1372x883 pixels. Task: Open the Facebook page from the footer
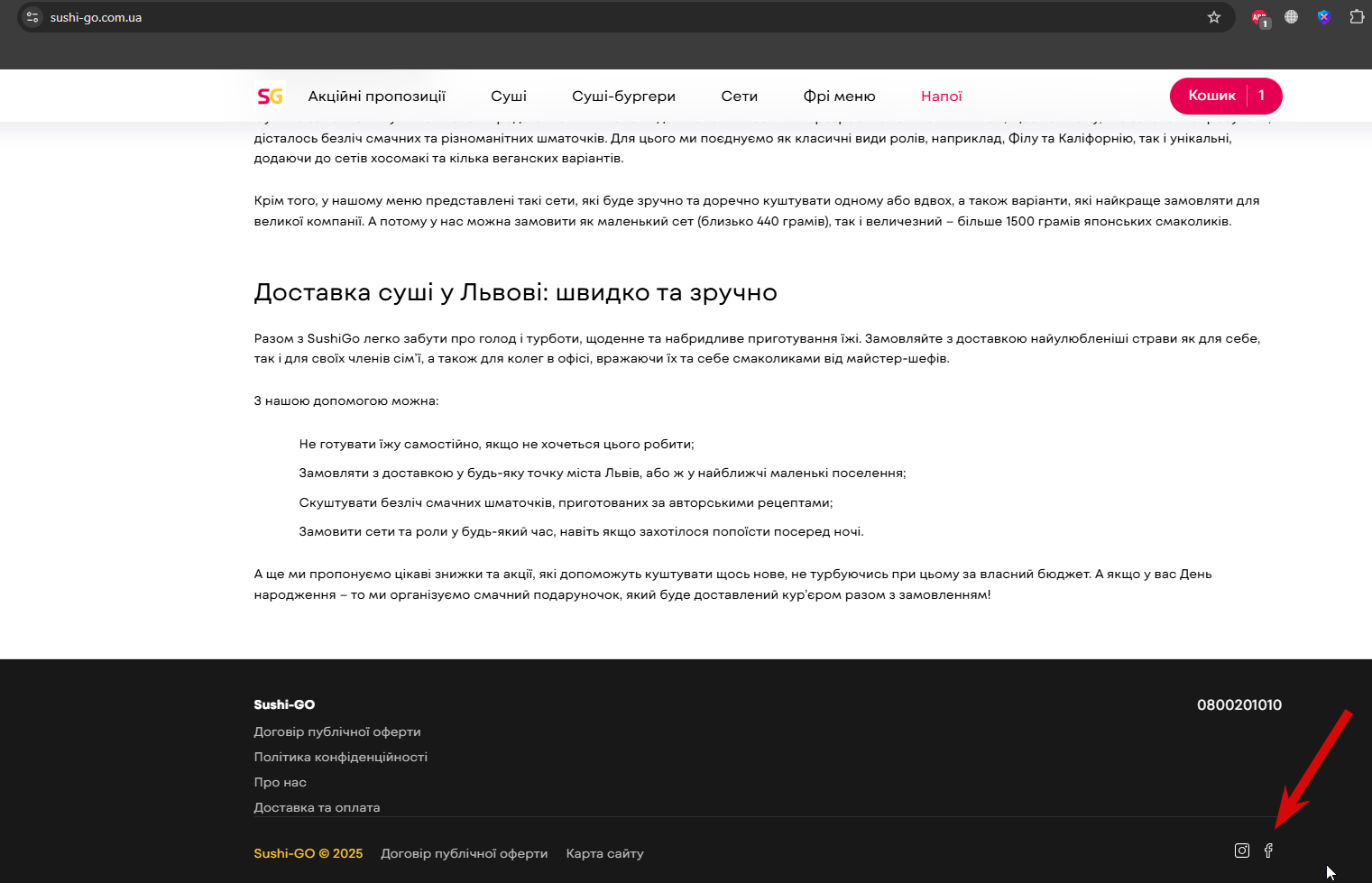click(x=1268, y=851)
